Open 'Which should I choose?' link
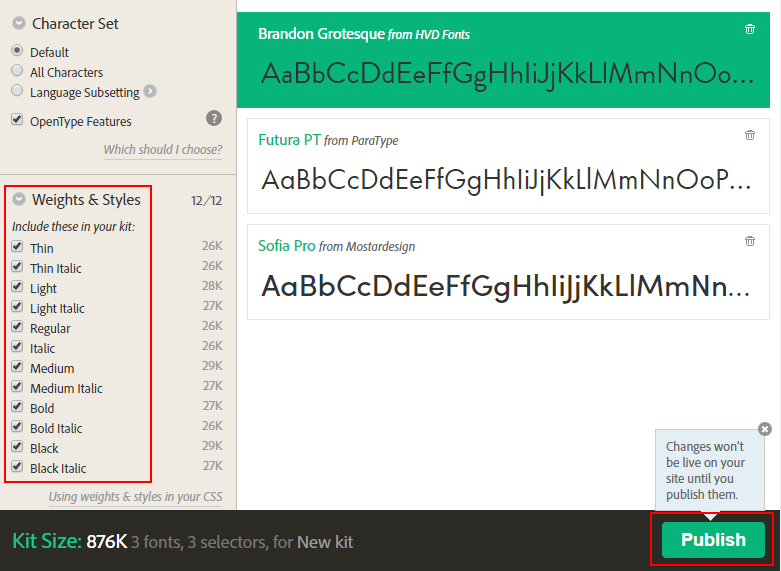This screenshot has height=571, width=781. point(163,149)
